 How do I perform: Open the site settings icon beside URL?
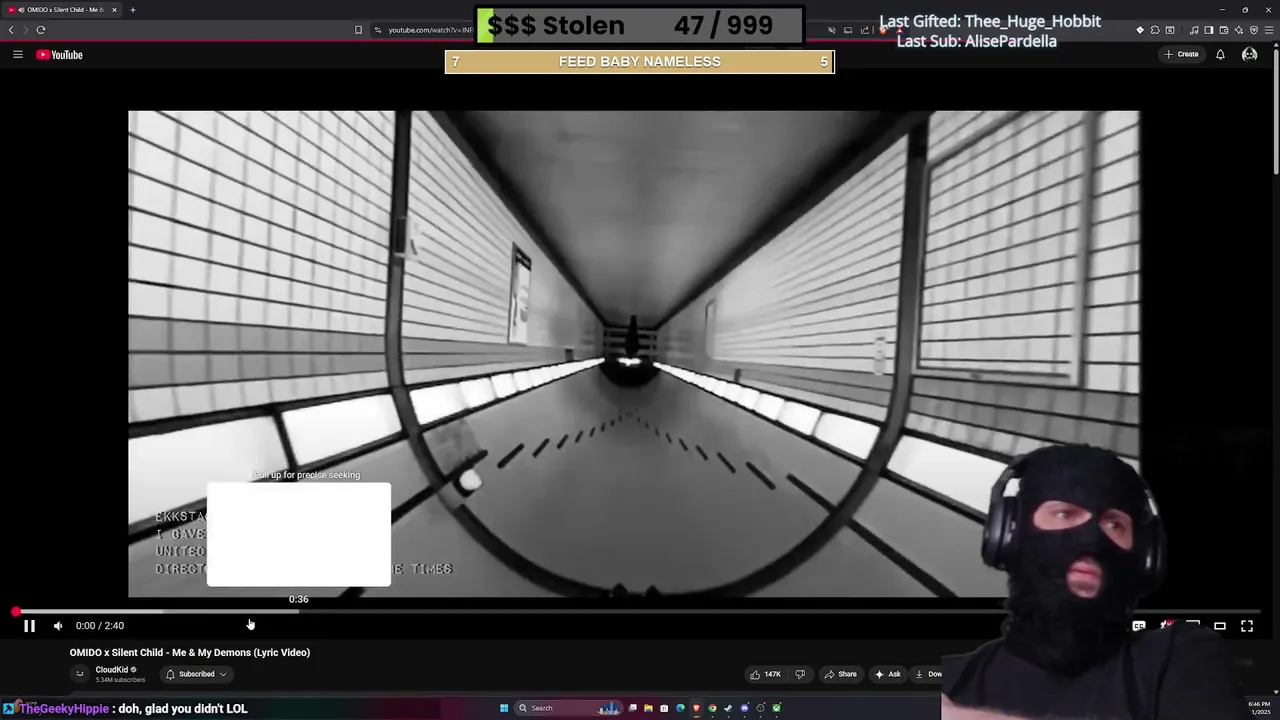378,30
